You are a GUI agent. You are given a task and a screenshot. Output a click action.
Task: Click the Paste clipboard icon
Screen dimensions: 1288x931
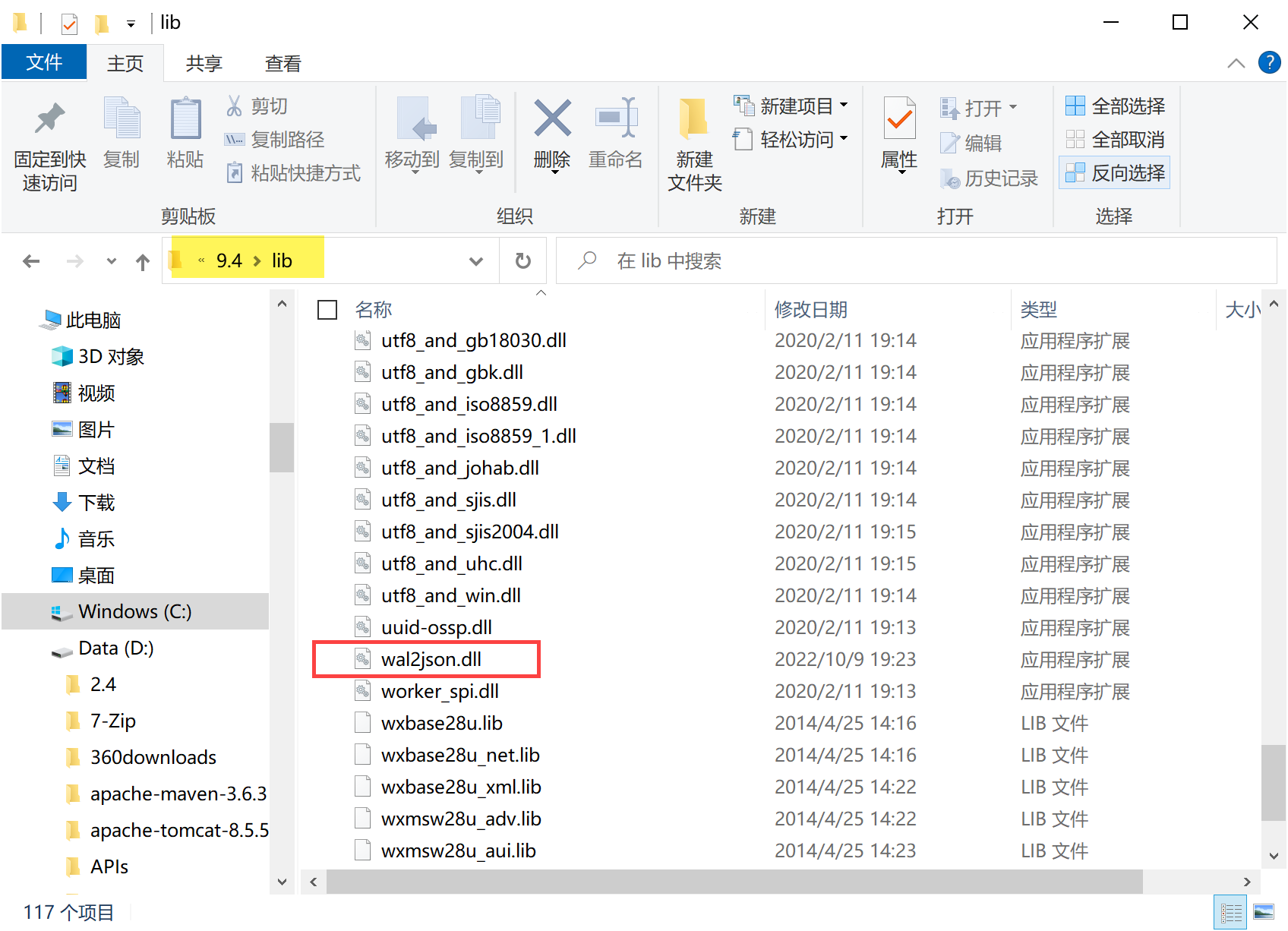pos(185,118)
